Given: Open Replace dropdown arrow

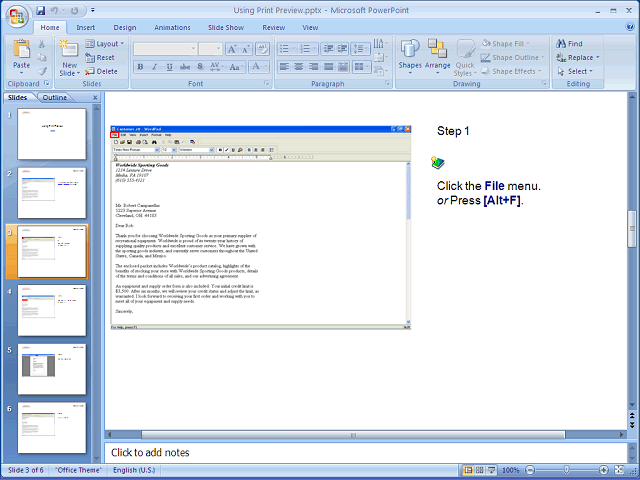Looking at the screenshot, I should tap(598, 58).
